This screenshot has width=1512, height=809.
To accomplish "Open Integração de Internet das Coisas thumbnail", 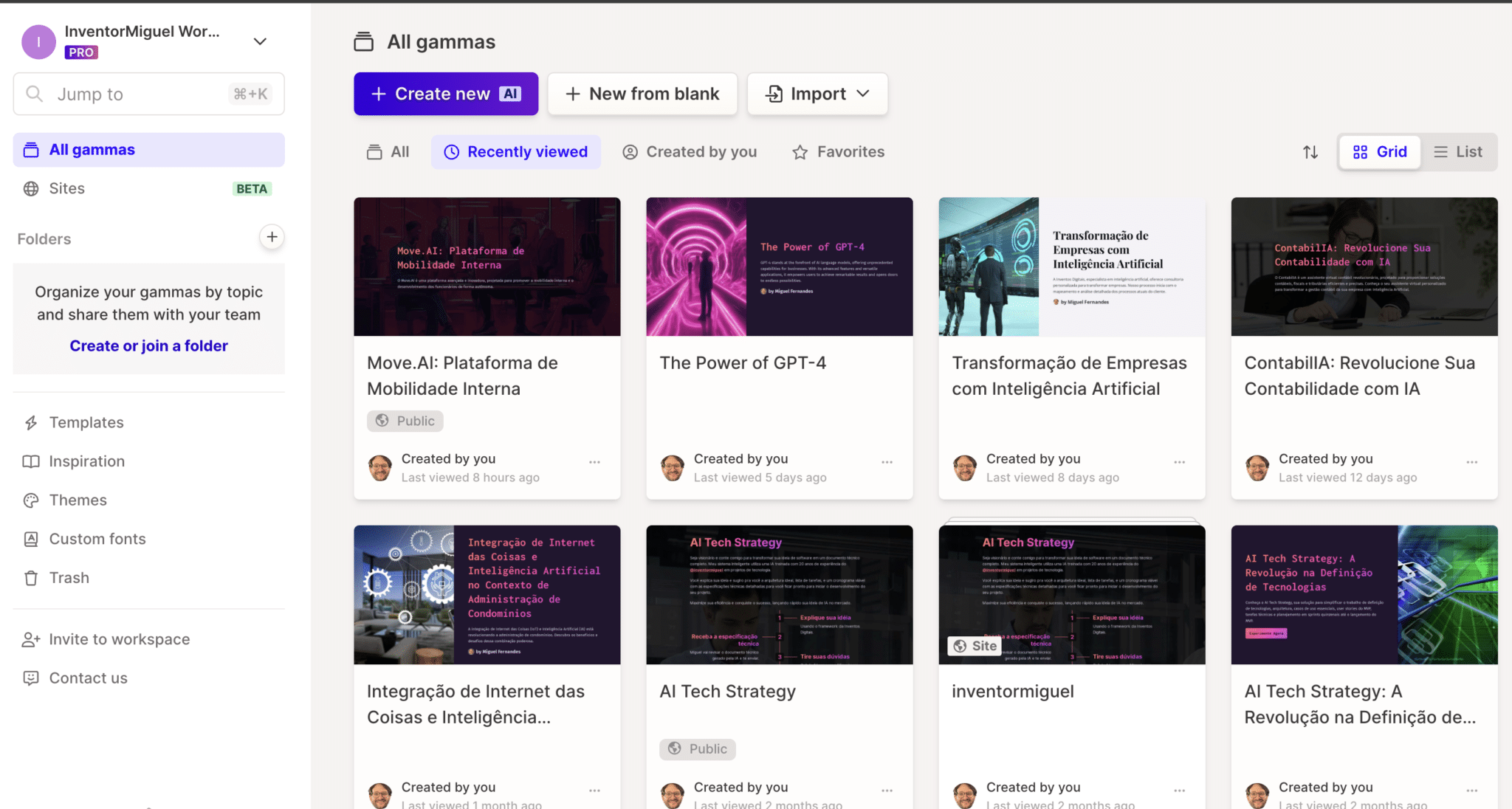I will click(487, 595).
